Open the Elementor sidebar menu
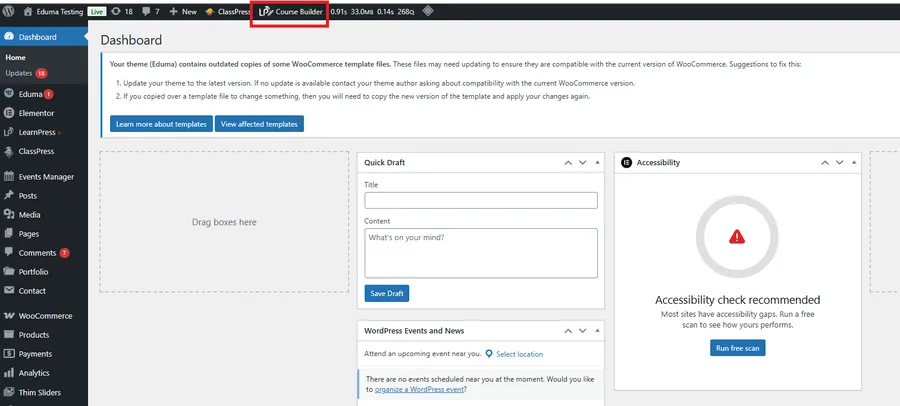Viewport: 900px width, 406px height. 44,113
